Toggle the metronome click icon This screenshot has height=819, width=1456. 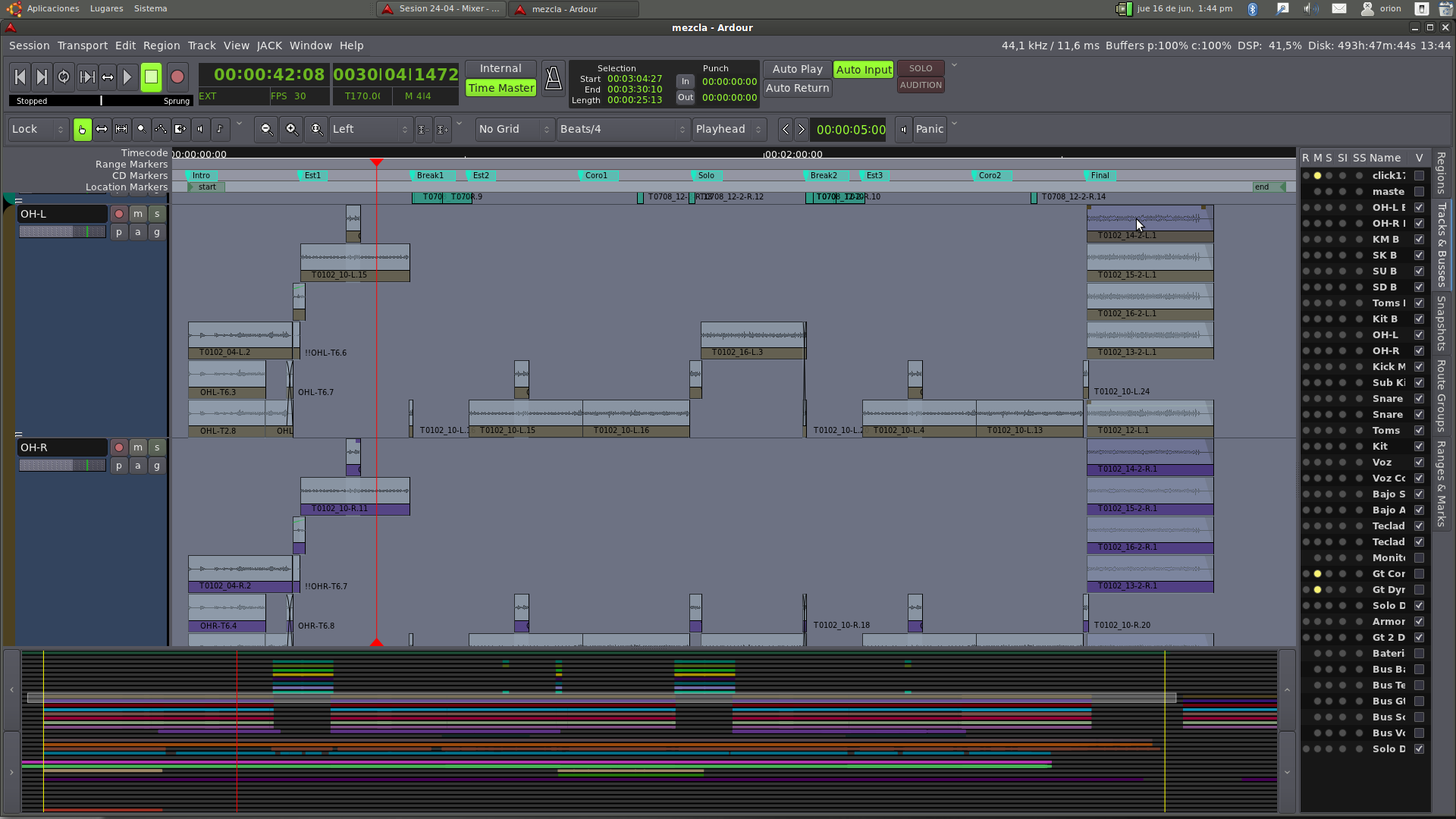553,78
